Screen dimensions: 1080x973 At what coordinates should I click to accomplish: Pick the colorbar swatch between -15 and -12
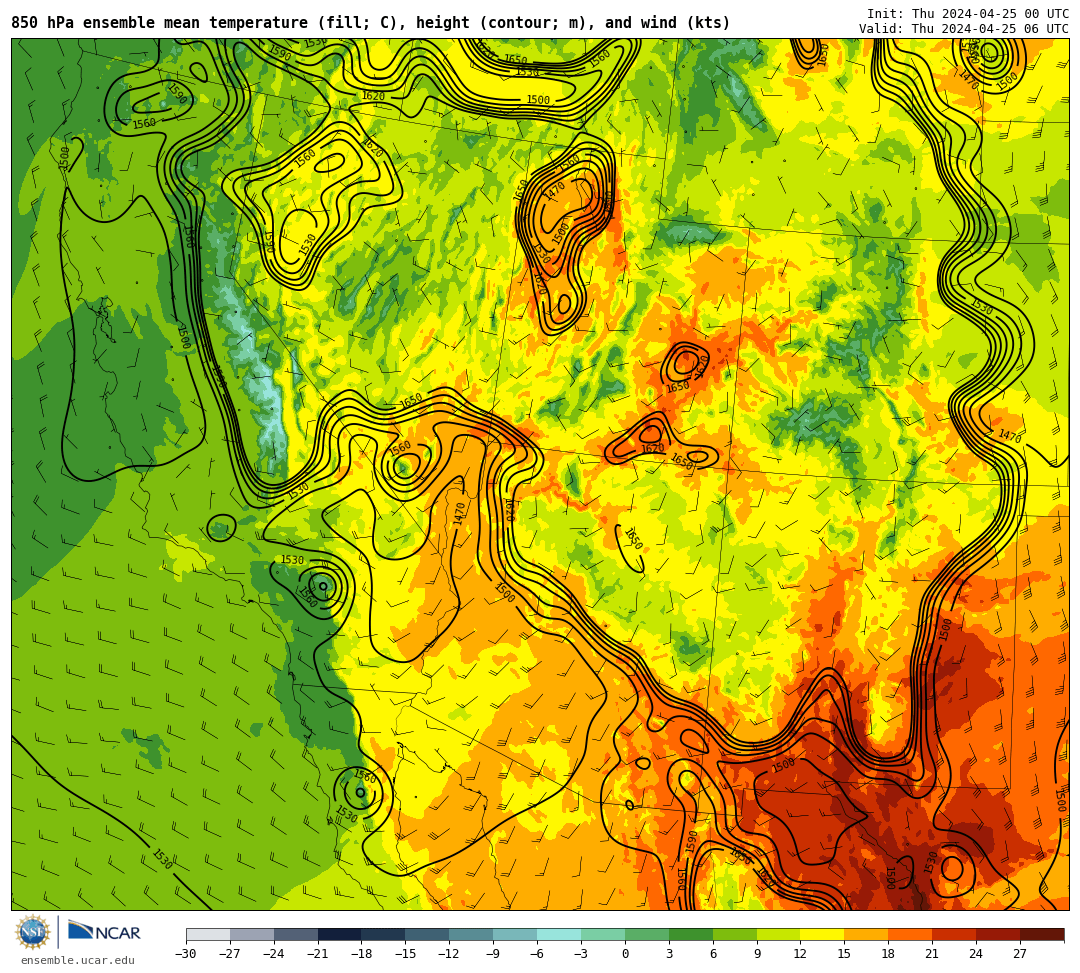[x=428, y=934]
